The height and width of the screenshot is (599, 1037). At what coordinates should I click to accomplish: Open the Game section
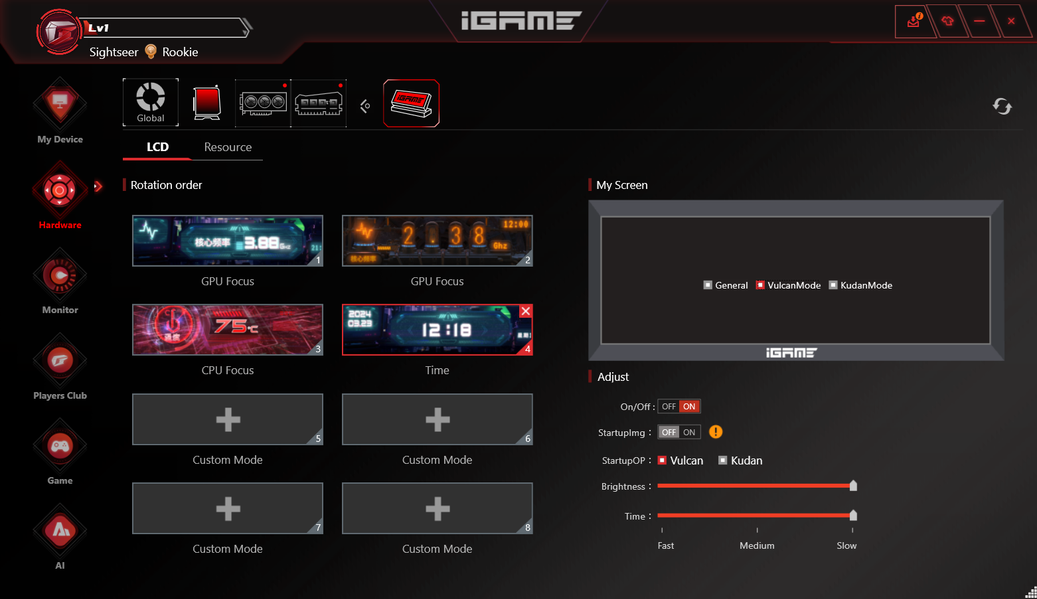point(60,452)
